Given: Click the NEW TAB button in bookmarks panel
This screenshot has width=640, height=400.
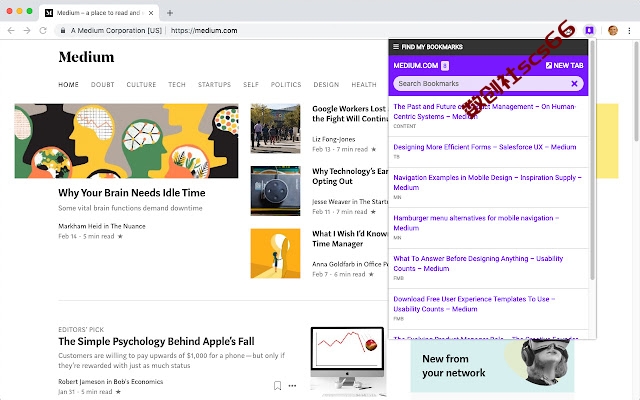Looking at the screenshot, I should pos(564,65).
